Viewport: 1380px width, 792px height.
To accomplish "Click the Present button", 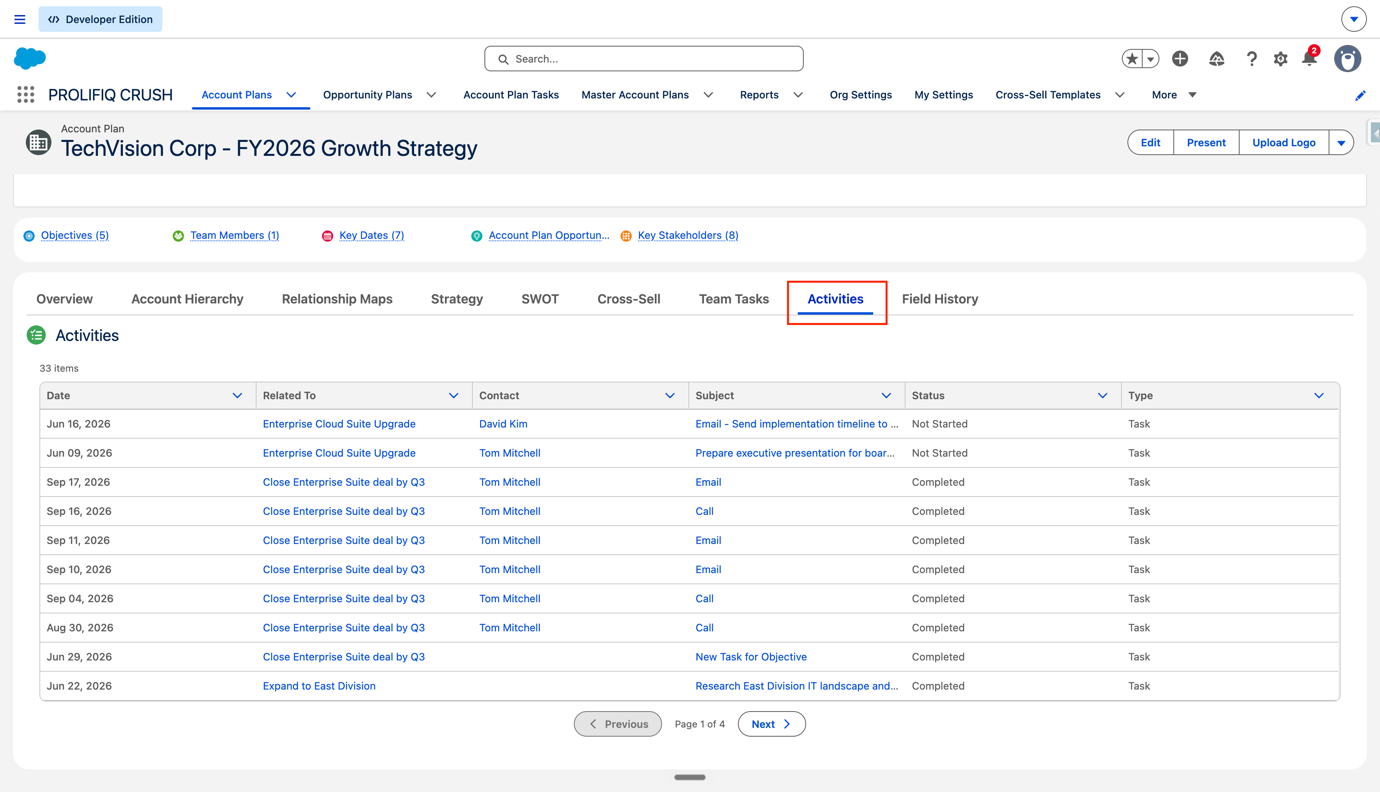I will click(1206, 143).
